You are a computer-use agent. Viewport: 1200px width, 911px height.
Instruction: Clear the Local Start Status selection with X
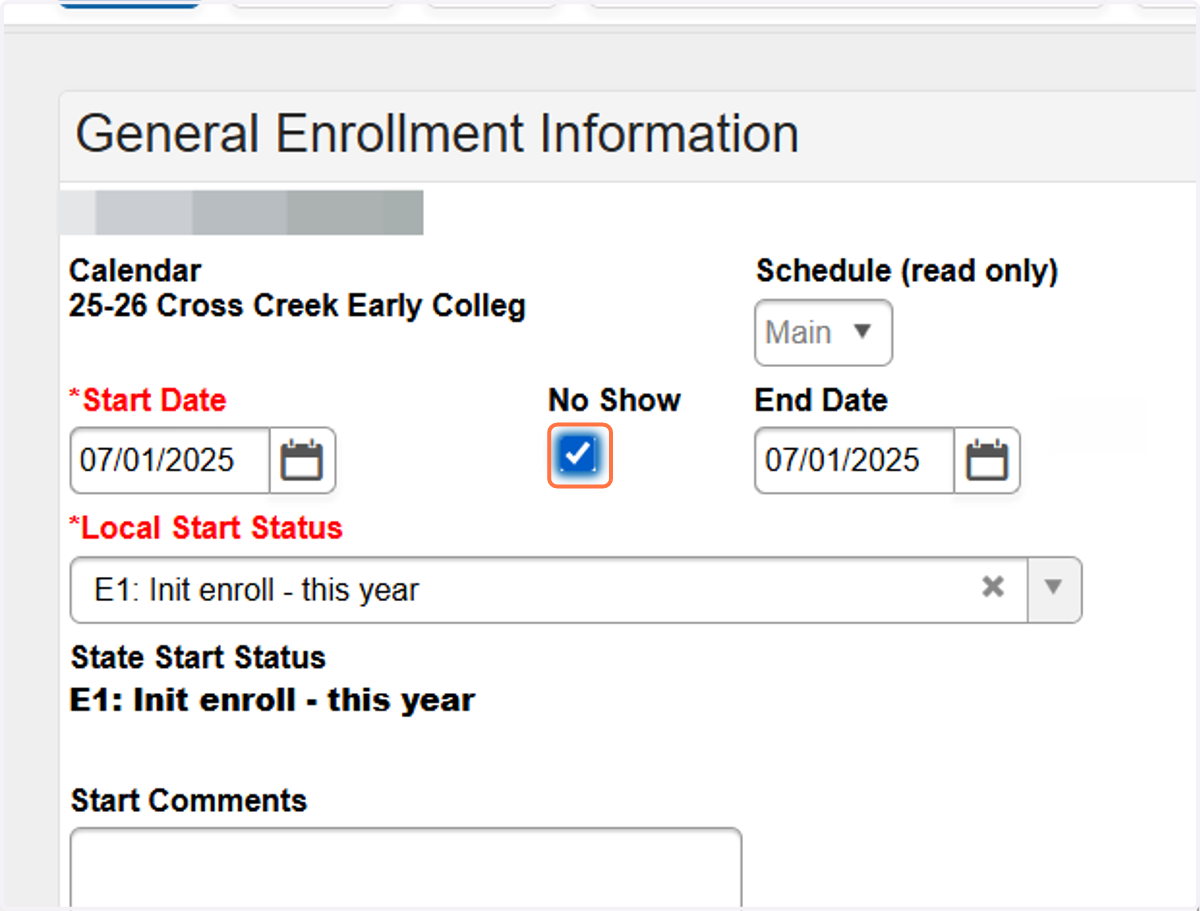pos(992,587)
